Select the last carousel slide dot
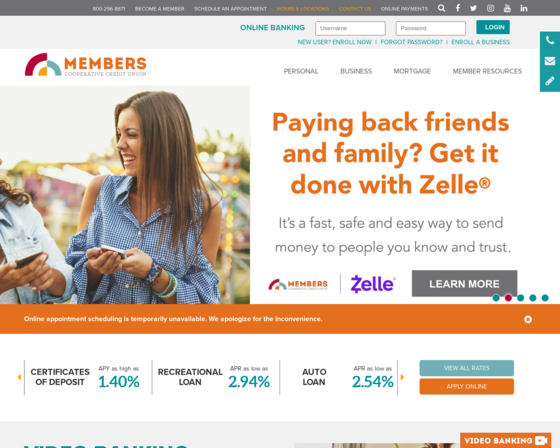 (545, 298)
